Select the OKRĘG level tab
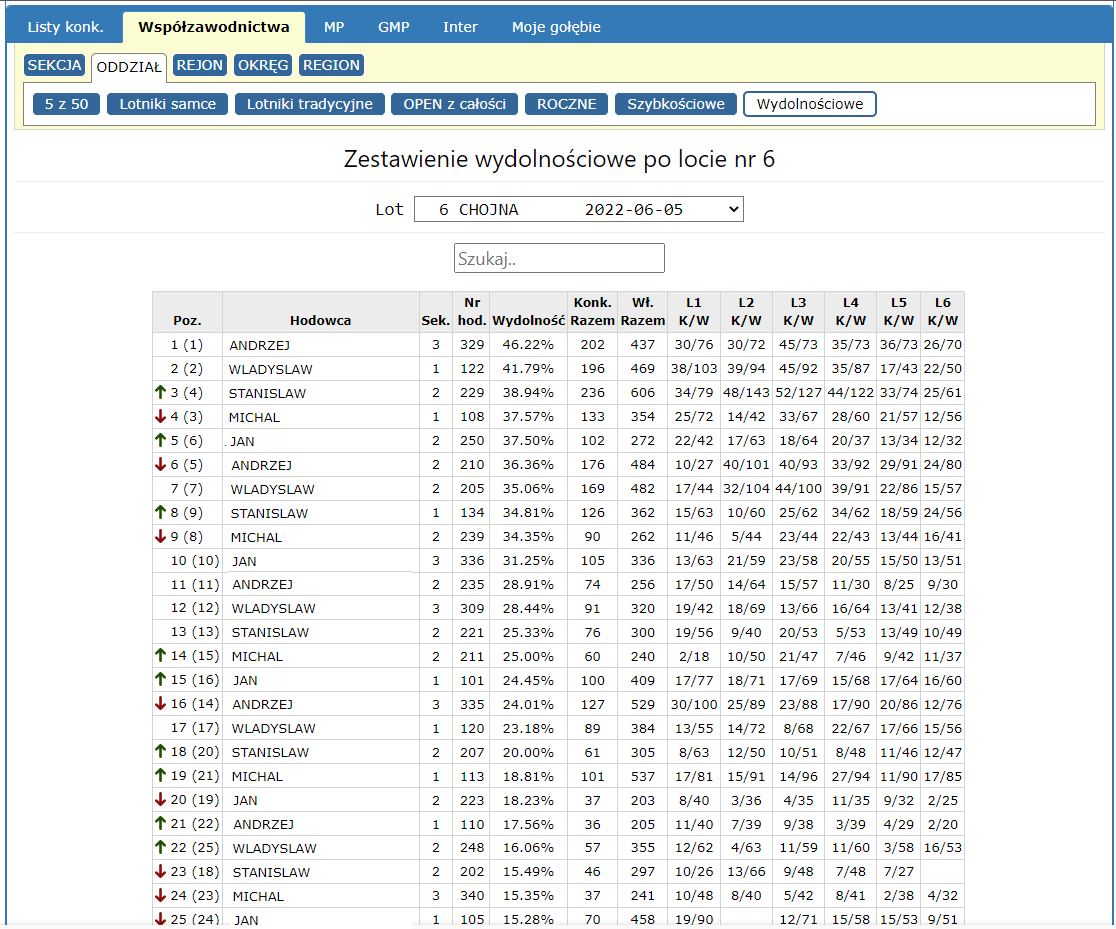1116x929 pixels. 263,65
